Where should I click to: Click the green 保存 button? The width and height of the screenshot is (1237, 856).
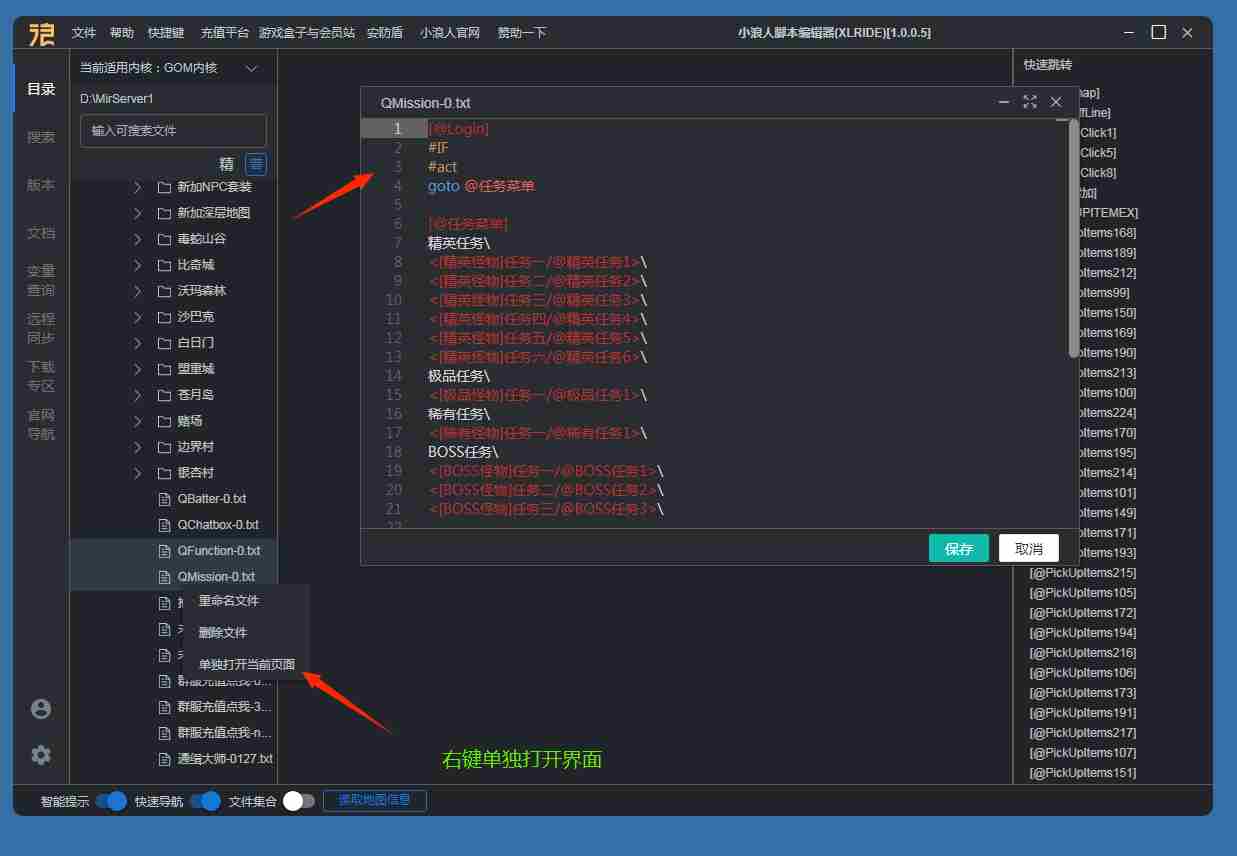click(958, 549)
